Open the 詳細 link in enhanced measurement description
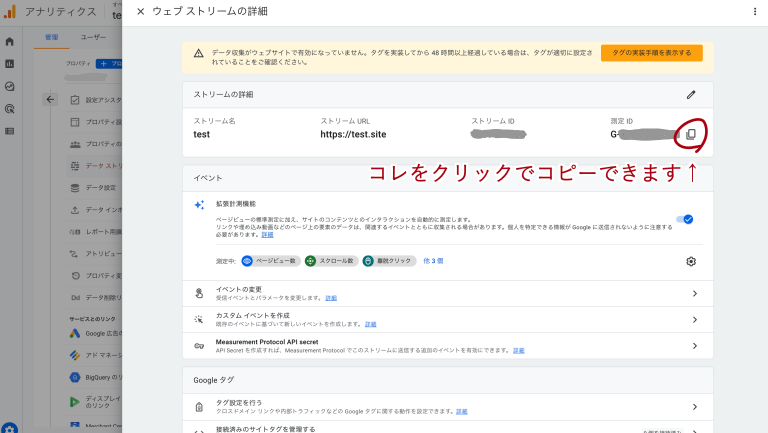 pyautogui.click(x=267, y=235)
